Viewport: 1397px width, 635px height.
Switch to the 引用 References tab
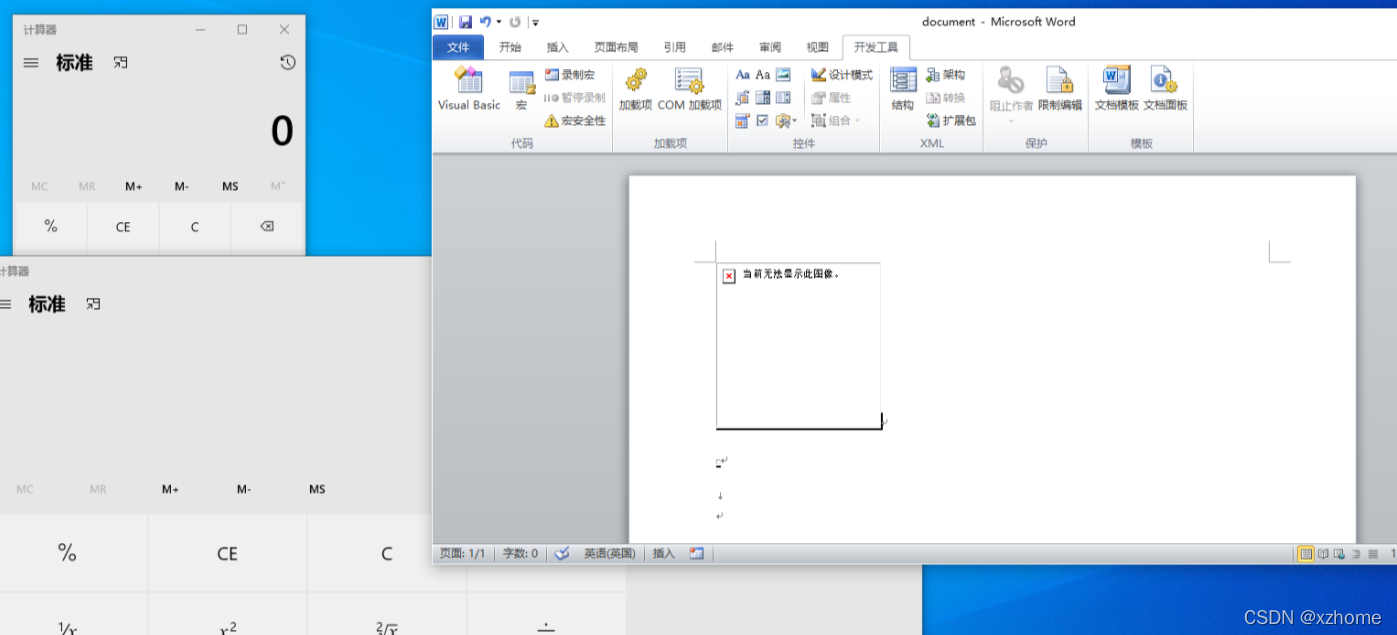(x=674, y=47)
